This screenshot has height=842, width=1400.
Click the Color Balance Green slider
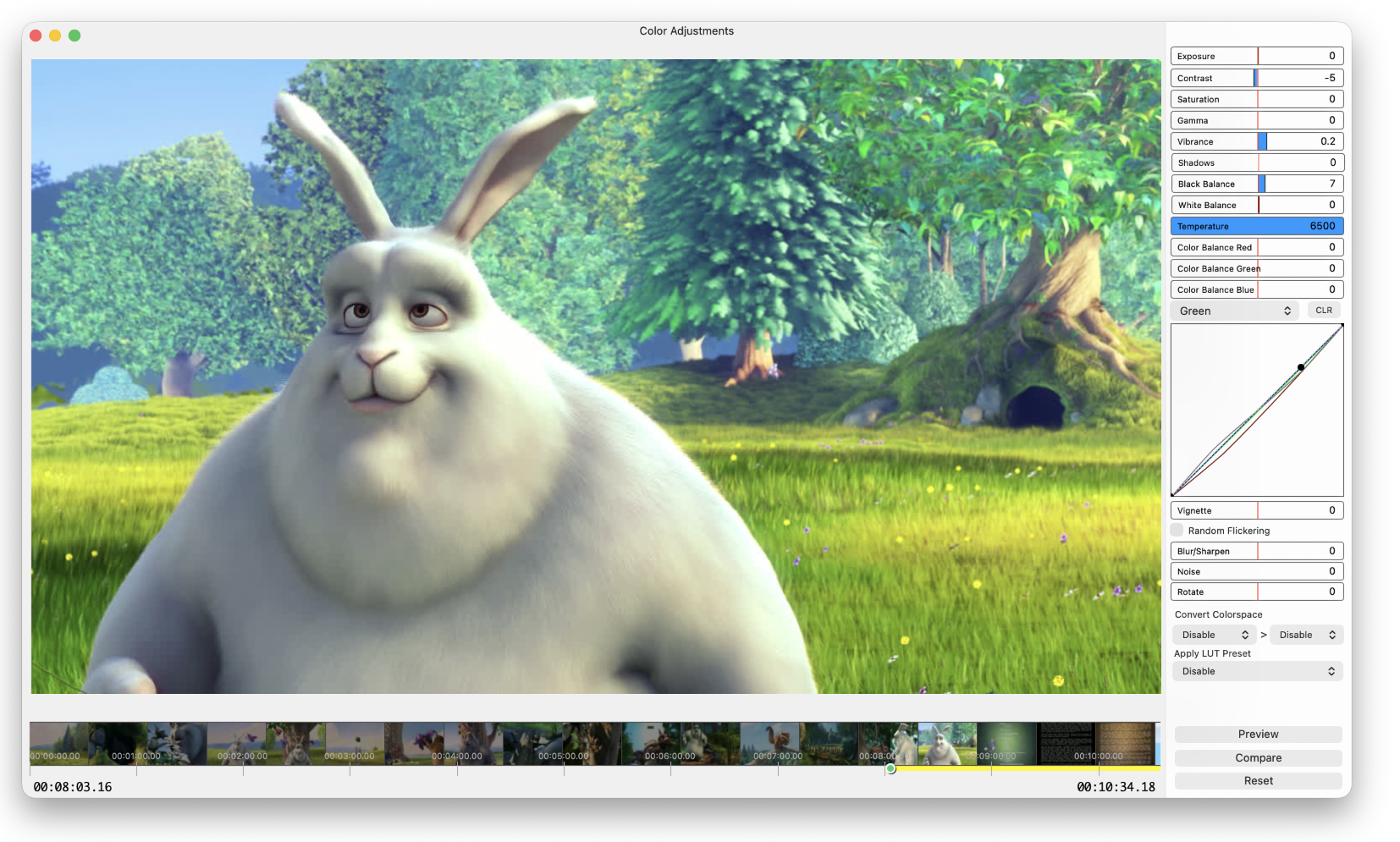[1257, 268]
